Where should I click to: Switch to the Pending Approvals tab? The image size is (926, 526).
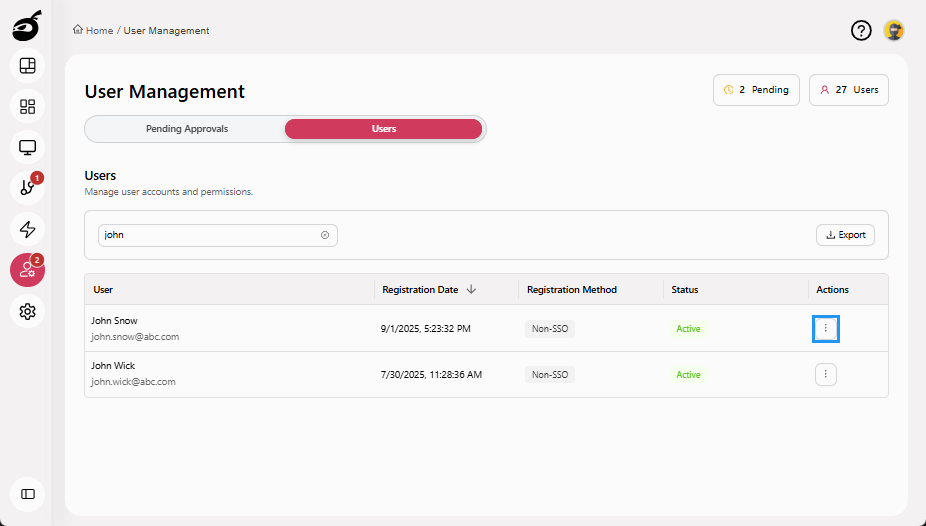tap(186, 129)
